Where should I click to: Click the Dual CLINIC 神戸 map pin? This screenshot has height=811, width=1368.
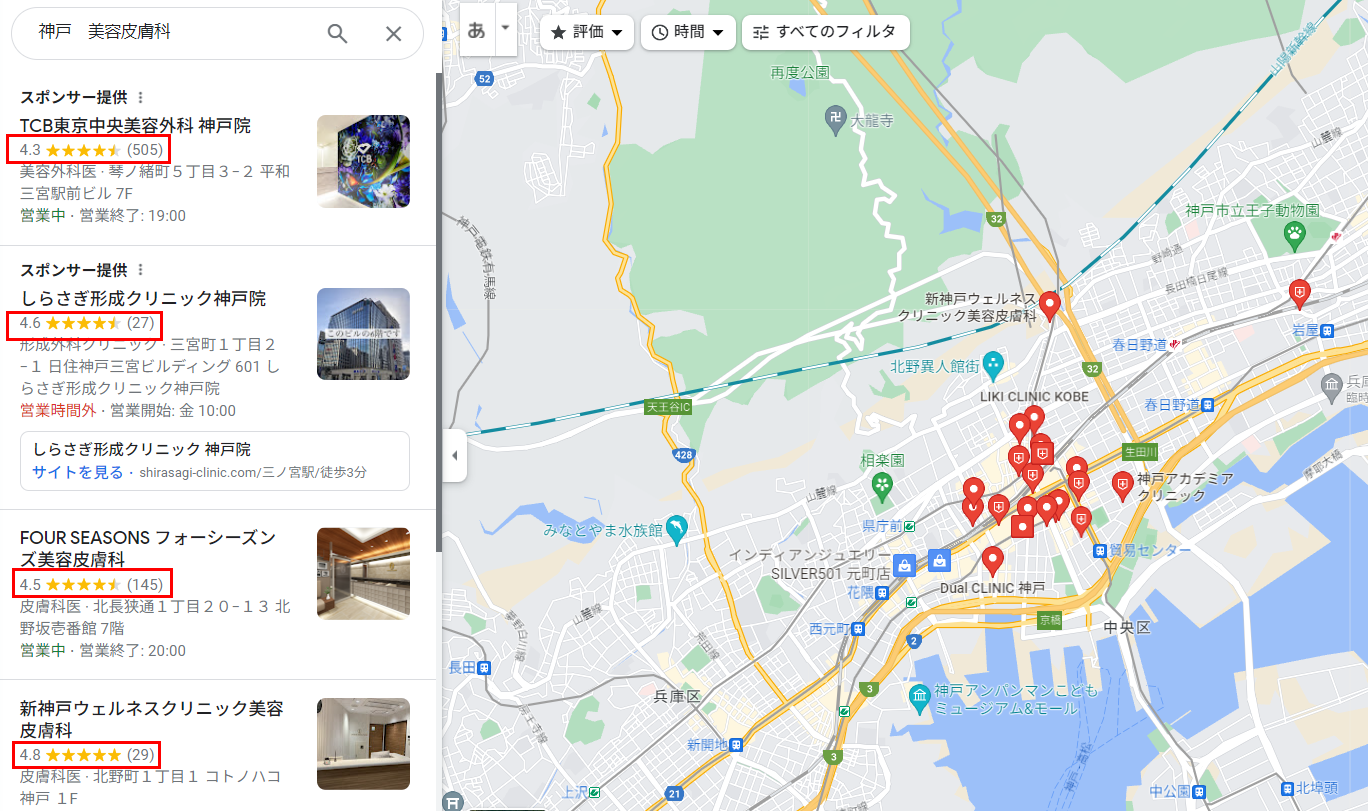point(992,561)
